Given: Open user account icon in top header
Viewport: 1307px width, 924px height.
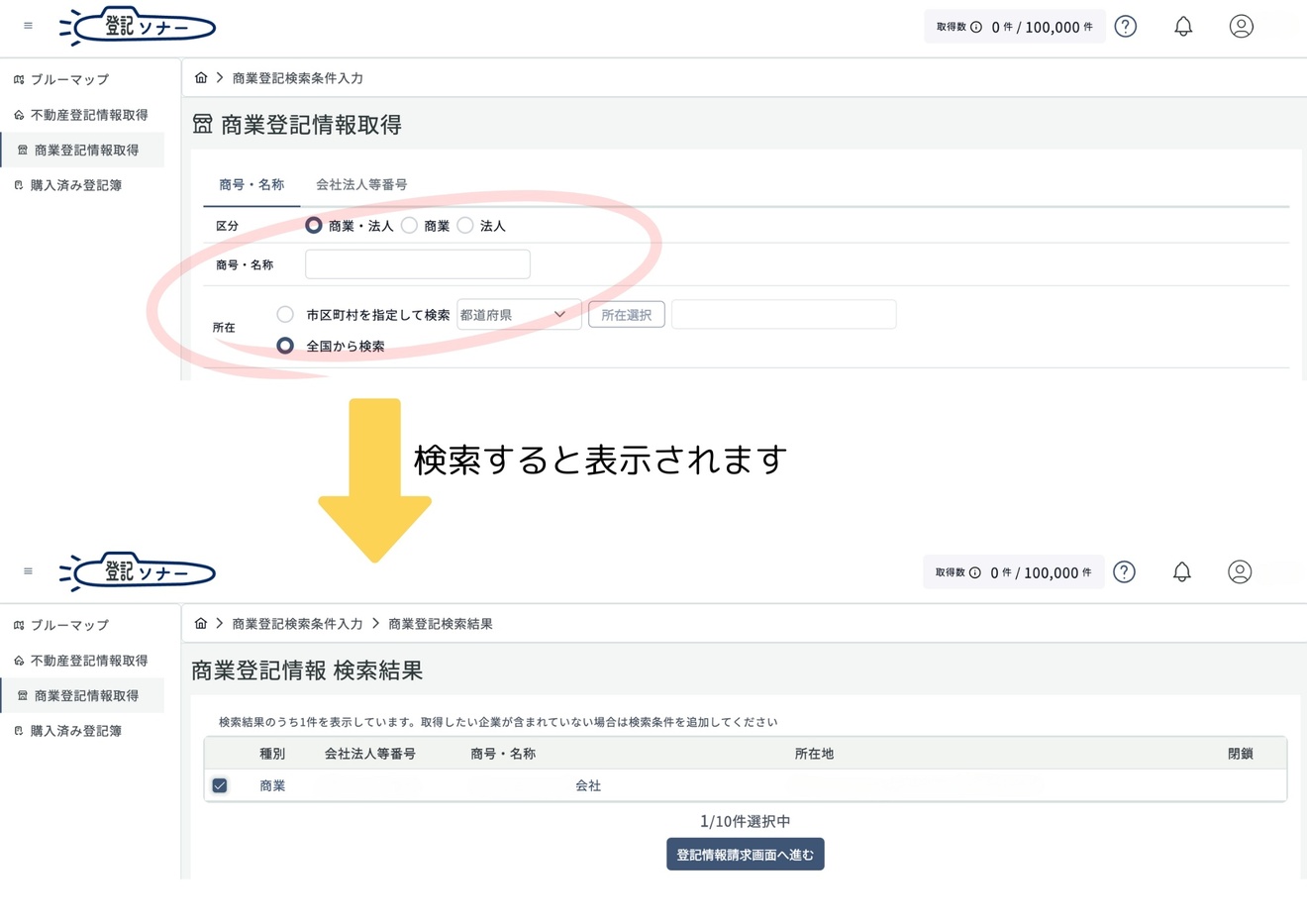Looking at the screenshot, I should (x=1241, y=26).
